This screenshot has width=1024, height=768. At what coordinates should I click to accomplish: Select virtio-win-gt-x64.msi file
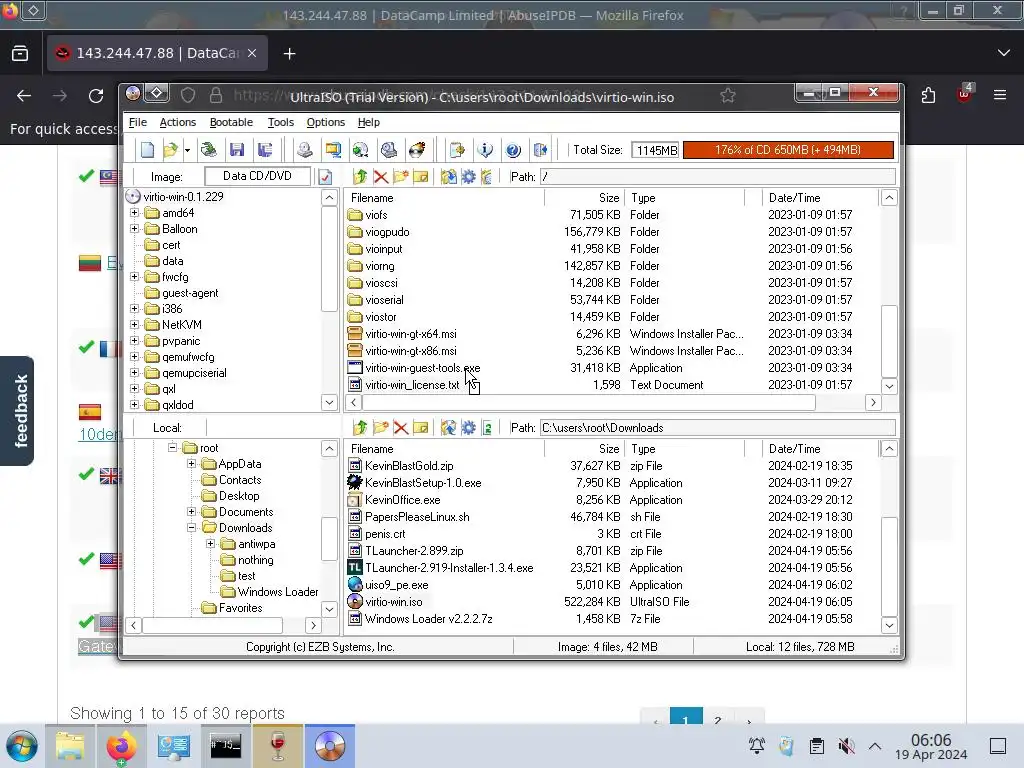[411, 334]
